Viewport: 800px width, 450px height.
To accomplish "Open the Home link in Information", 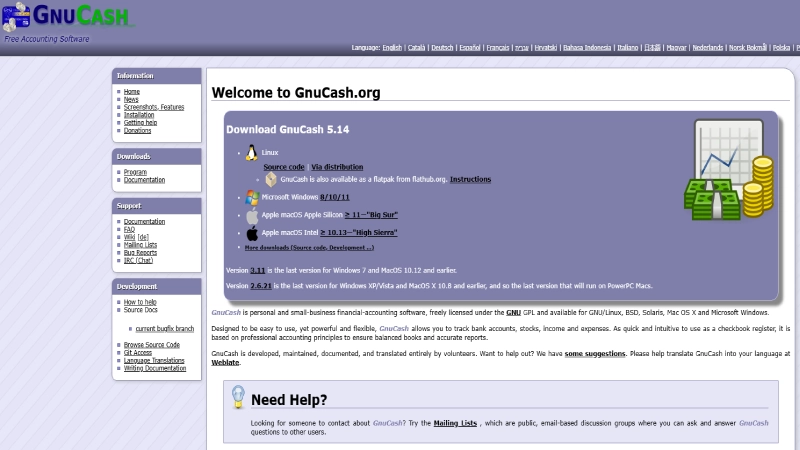I will click(x=132, y=92).
